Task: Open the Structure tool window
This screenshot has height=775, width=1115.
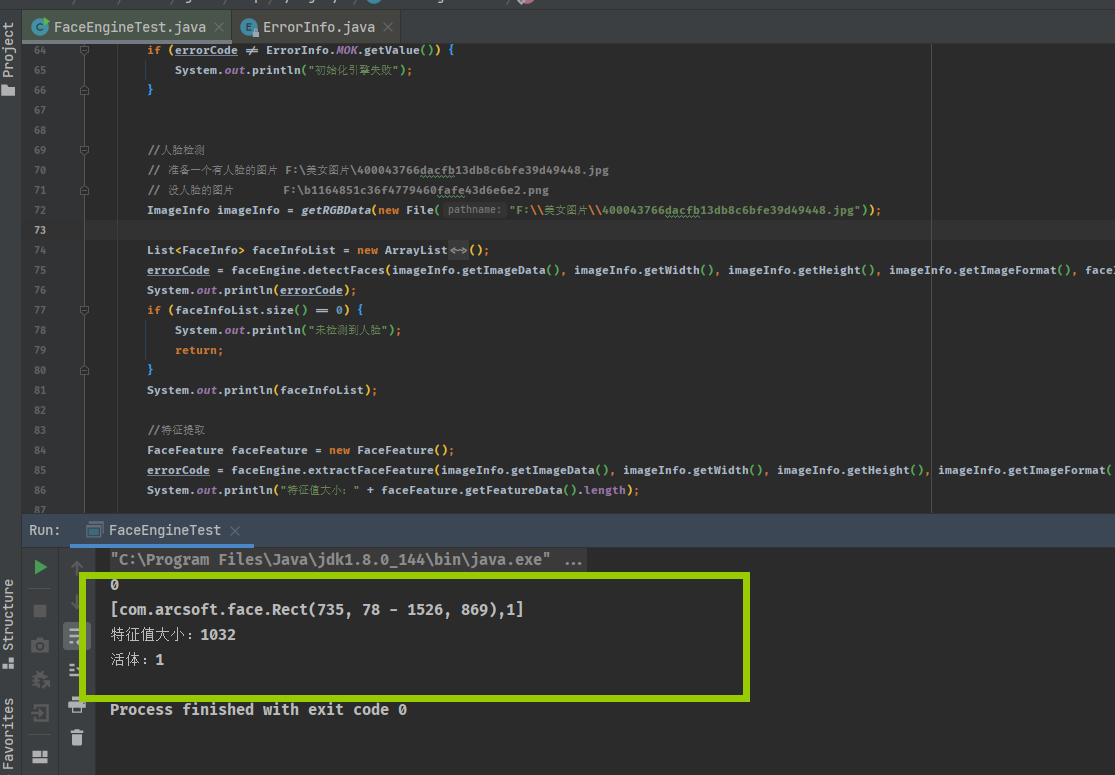Action: 9,624
